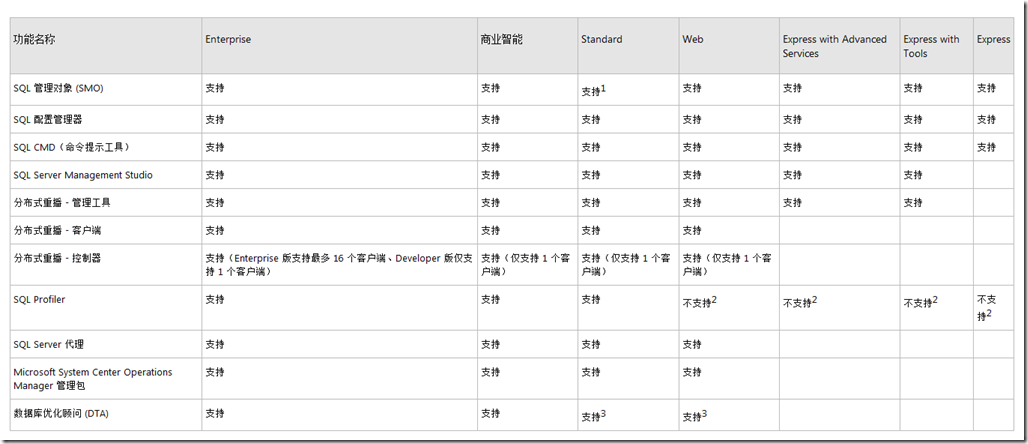Screen dimensions: 1028x444
Task: Select Enterprise cell about 16 个客户端
Action: (x=339, y=265)
